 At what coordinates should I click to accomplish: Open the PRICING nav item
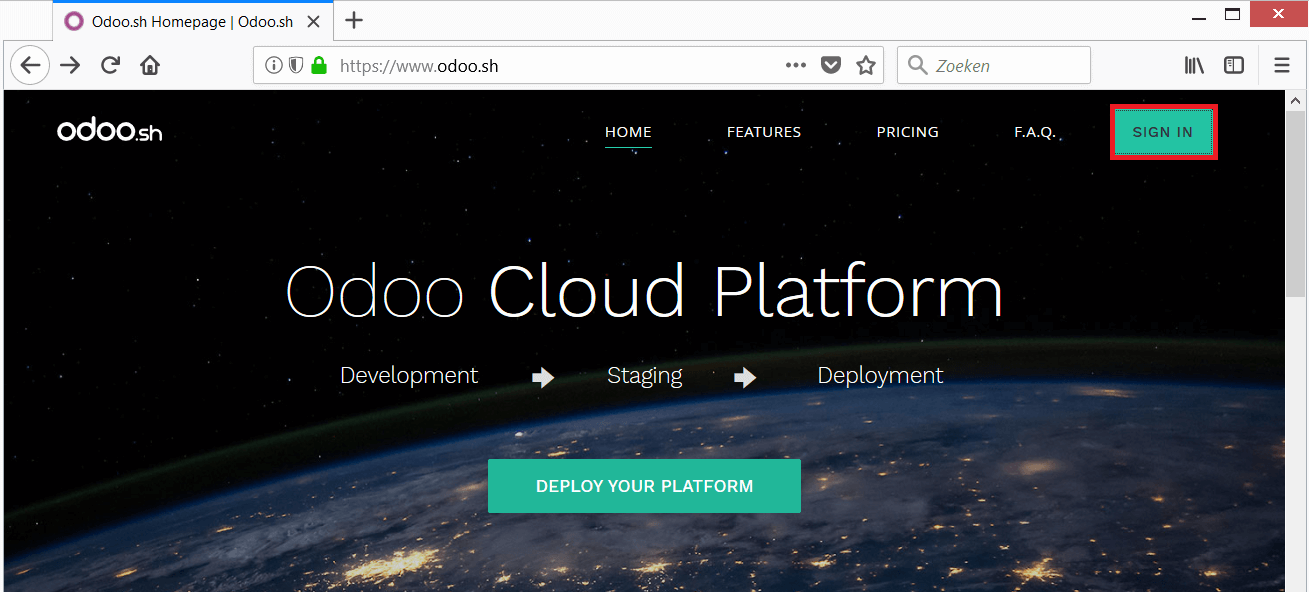coord(908,132)
